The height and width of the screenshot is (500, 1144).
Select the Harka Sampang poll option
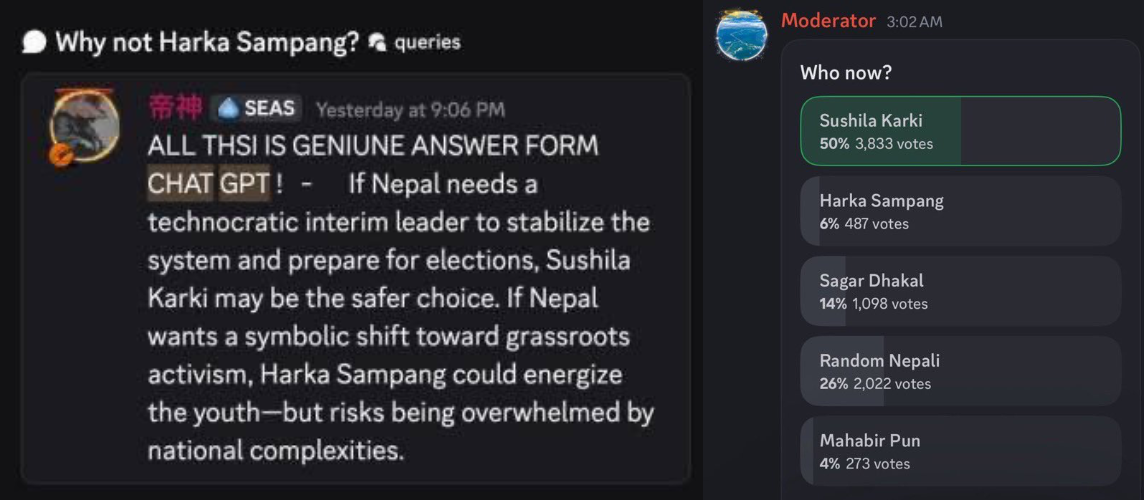pyautogui.click(x=960, y=211)
